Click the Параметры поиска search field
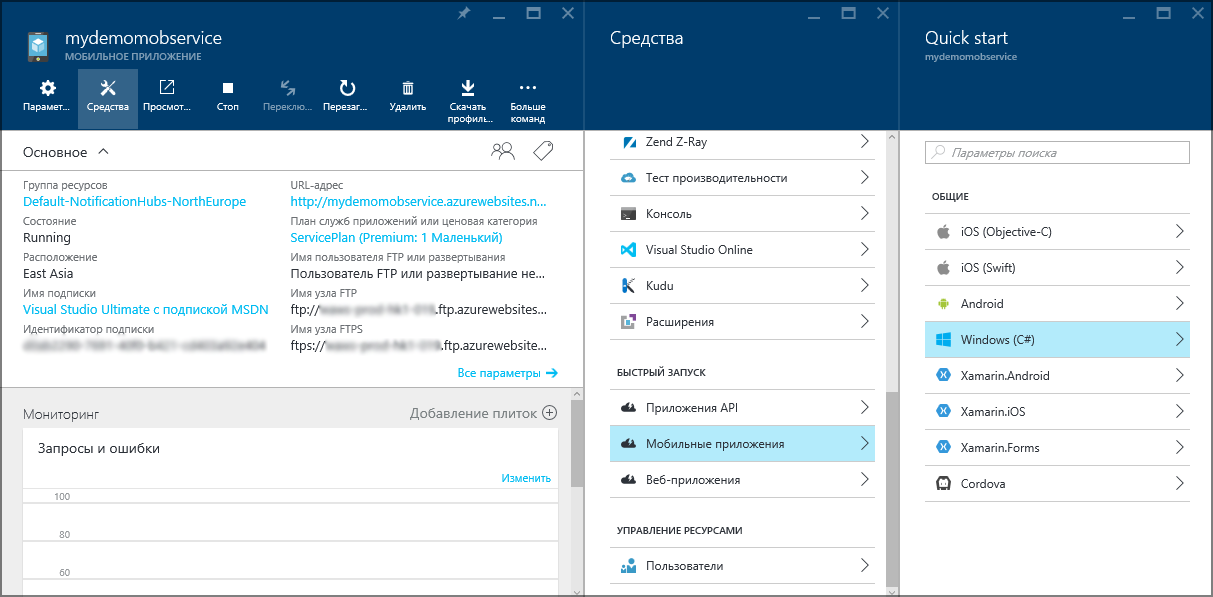Viewport: 1213px width, 597px height. click(1057, 153)
